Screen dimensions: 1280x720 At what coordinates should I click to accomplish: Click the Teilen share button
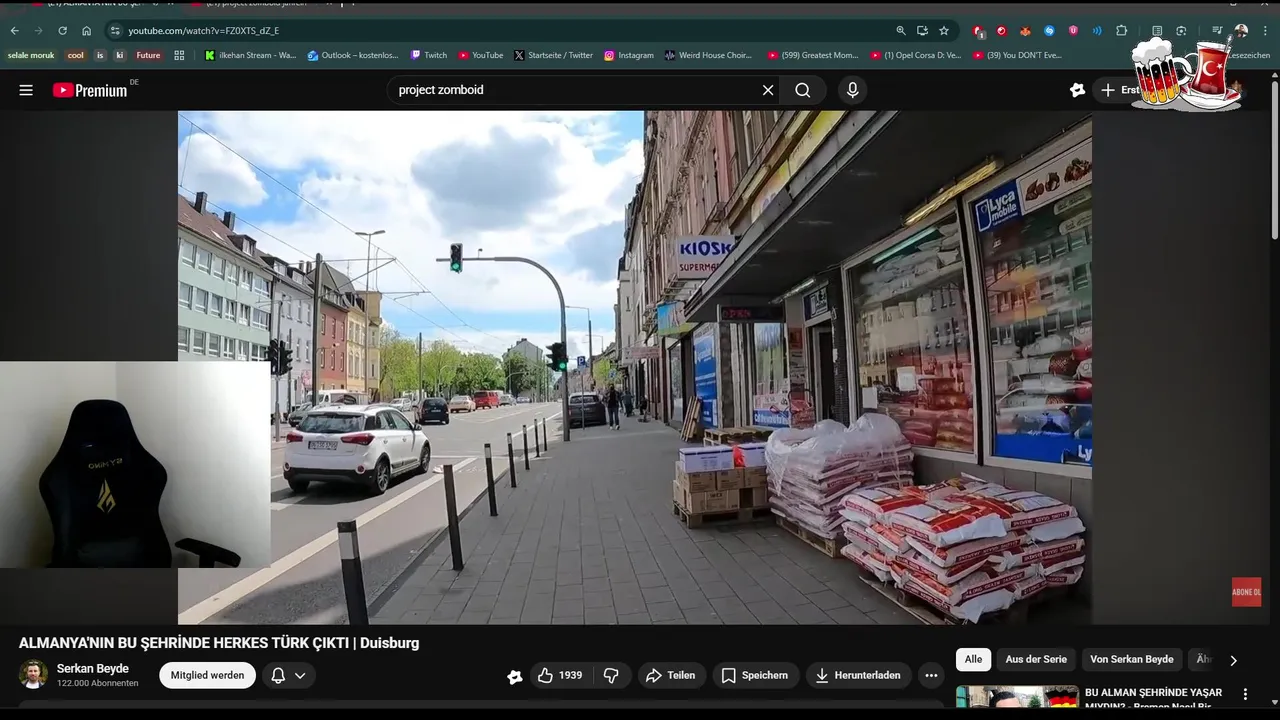point(671,675)
